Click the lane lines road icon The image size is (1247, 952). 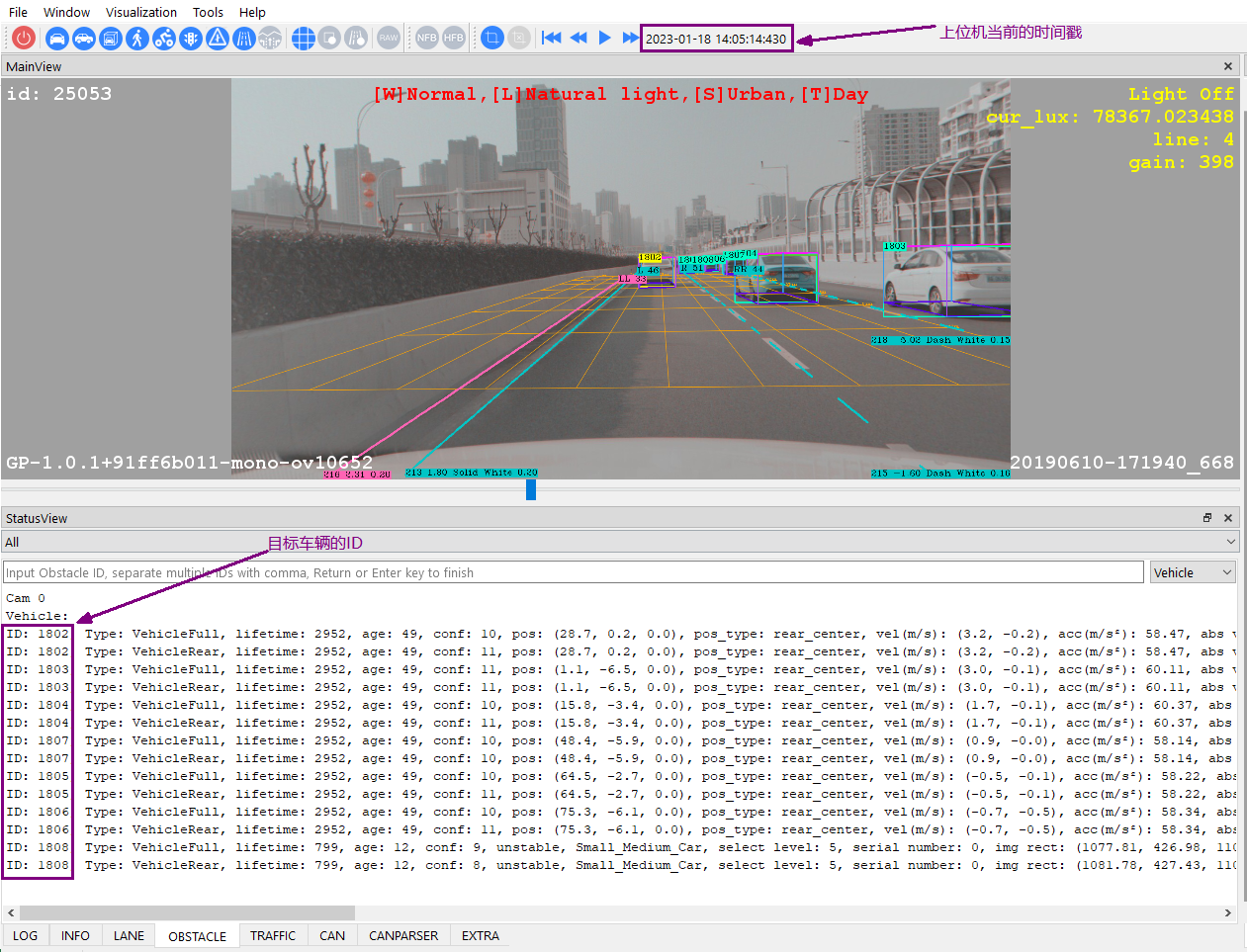244,39
